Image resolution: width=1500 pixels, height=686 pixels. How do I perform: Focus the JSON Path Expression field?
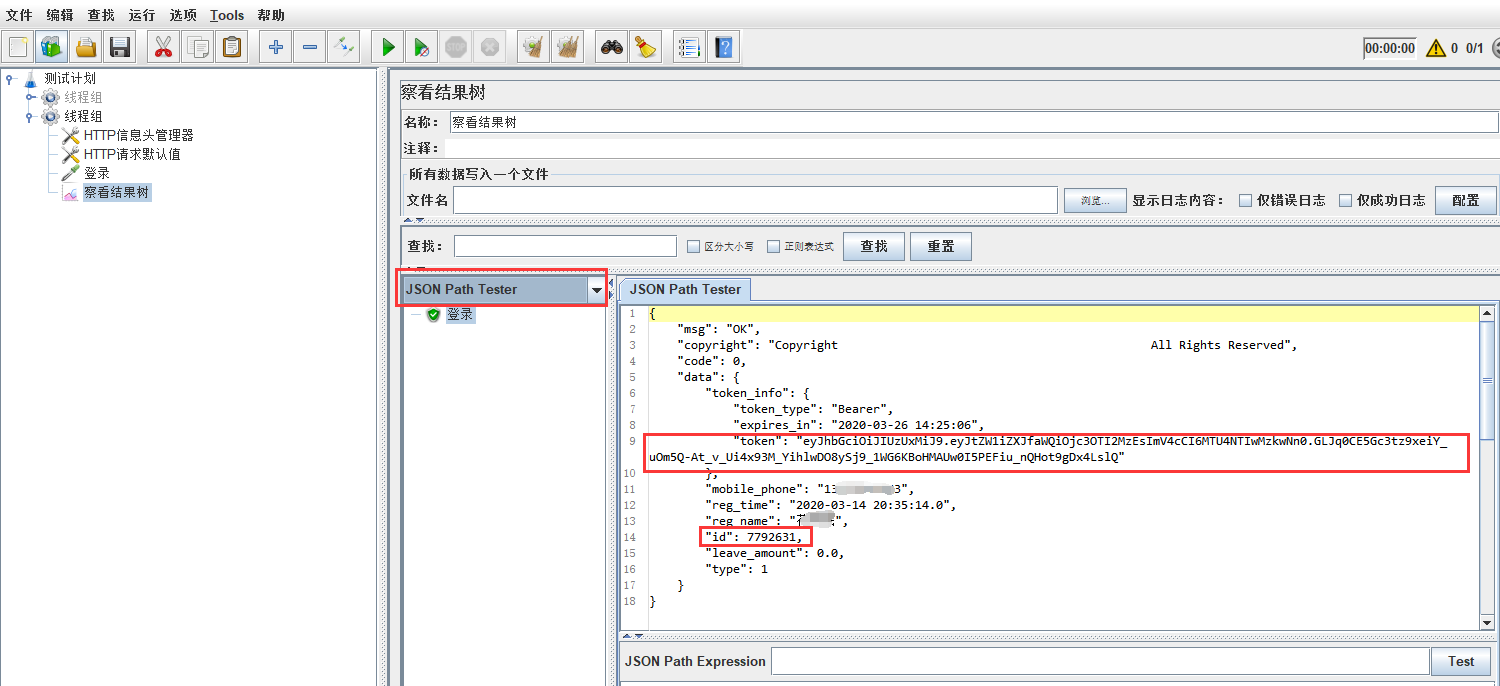(x=1100, y=661)
